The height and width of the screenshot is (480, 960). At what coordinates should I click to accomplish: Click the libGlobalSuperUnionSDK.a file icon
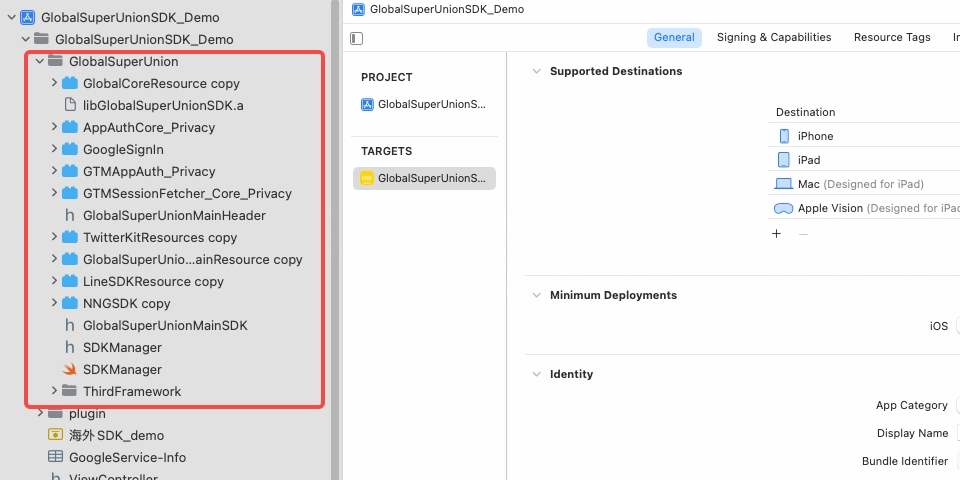point(70,105)
